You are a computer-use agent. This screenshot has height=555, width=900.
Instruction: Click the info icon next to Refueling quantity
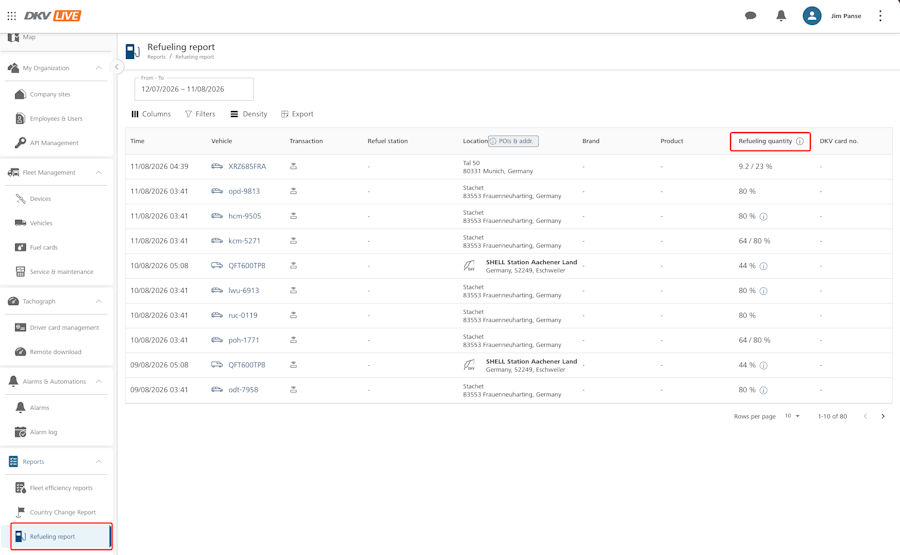tap(800, 141)
